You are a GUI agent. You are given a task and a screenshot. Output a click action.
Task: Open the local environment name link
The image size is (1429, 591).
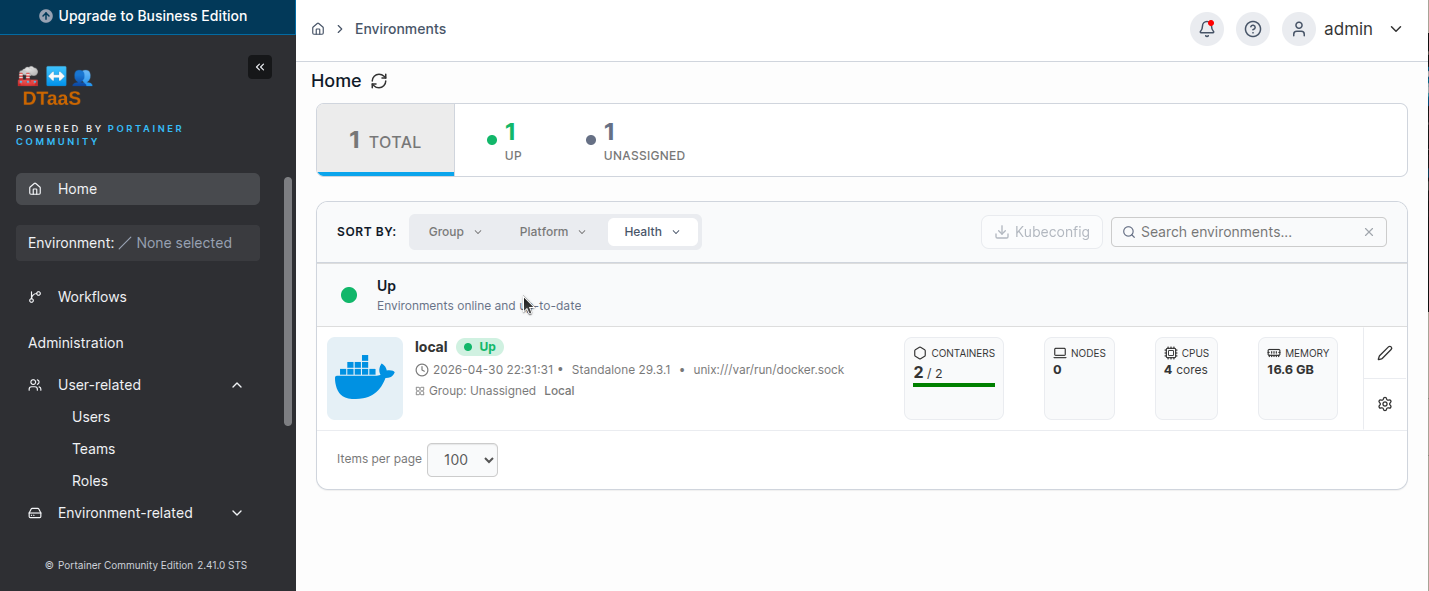[x=431, y=347]
